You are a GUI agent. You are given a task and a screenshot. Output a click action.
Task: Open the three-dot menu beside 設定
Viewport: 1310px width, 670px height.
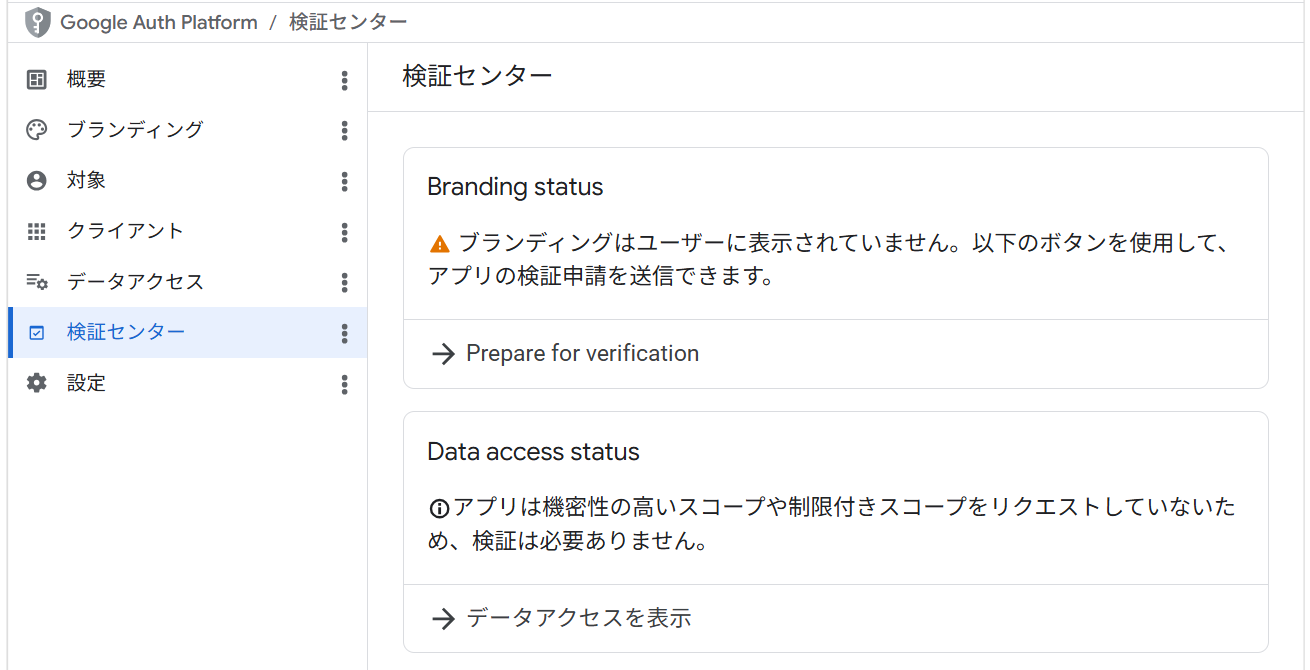pos(345,384)
